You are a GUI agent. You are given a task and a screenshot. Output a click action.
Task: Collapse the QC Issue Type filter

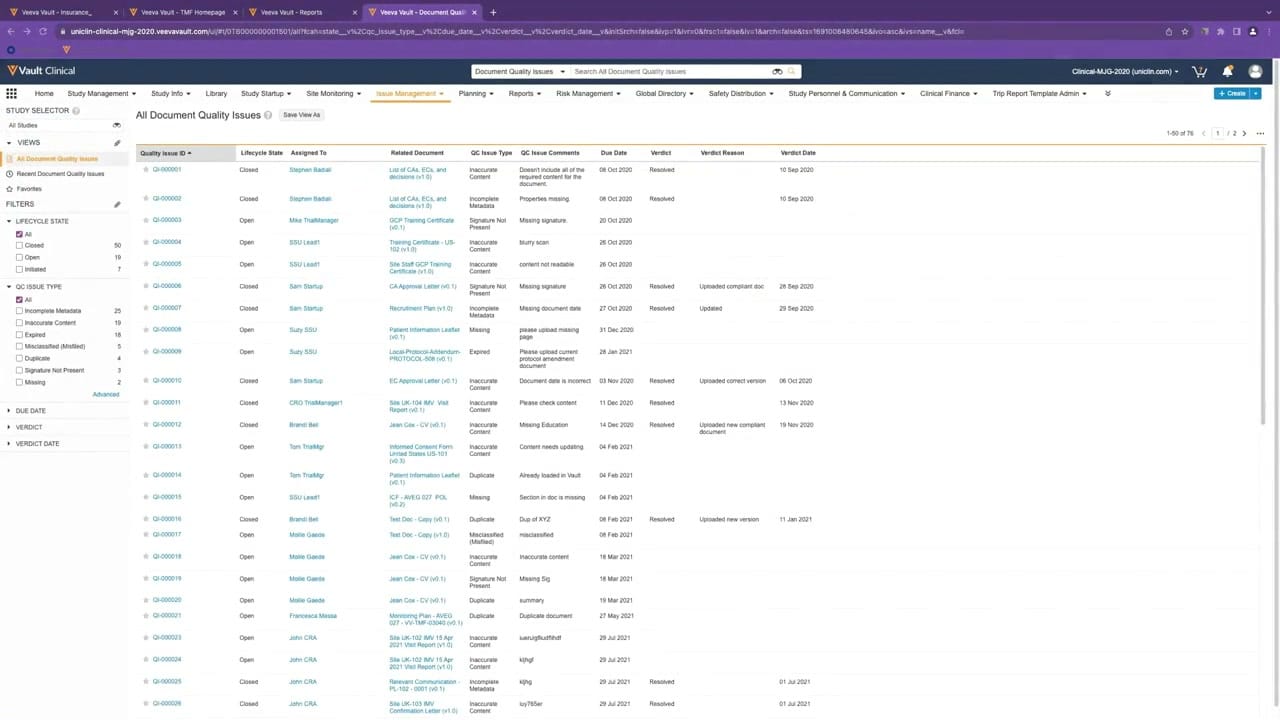(9, 287)
